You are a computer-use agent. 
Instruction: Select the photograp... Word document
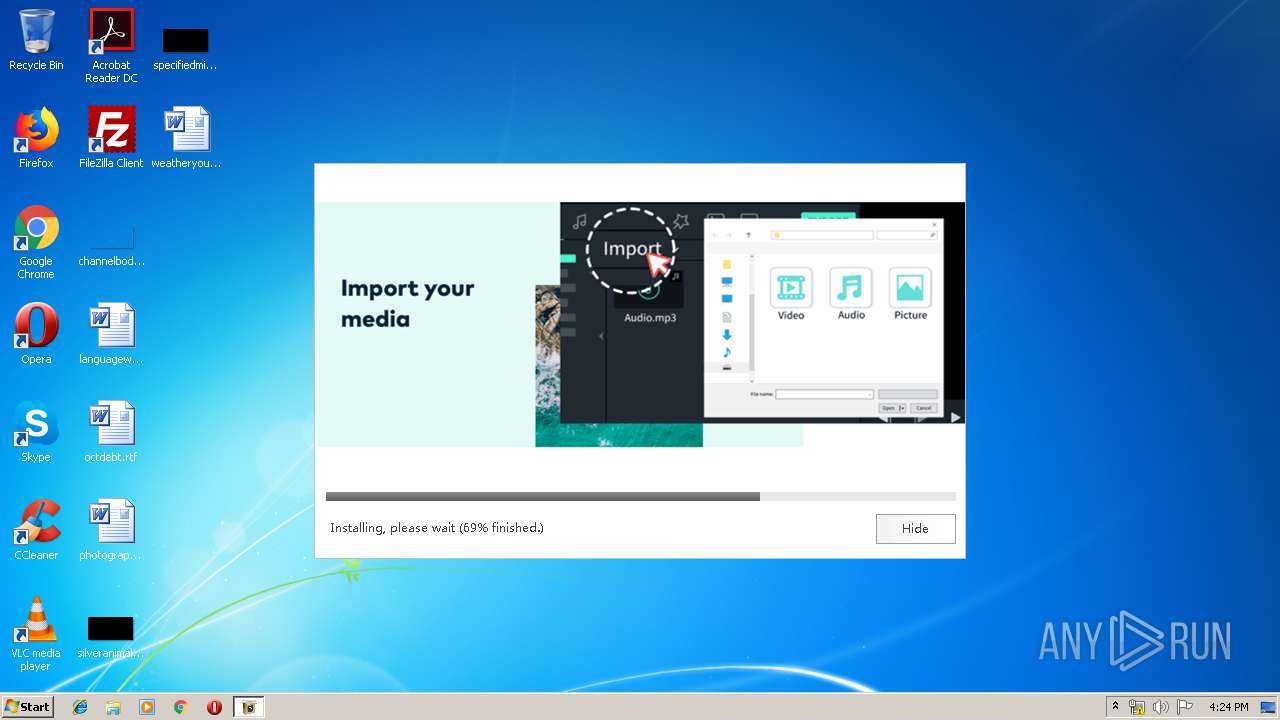(111, 530)
